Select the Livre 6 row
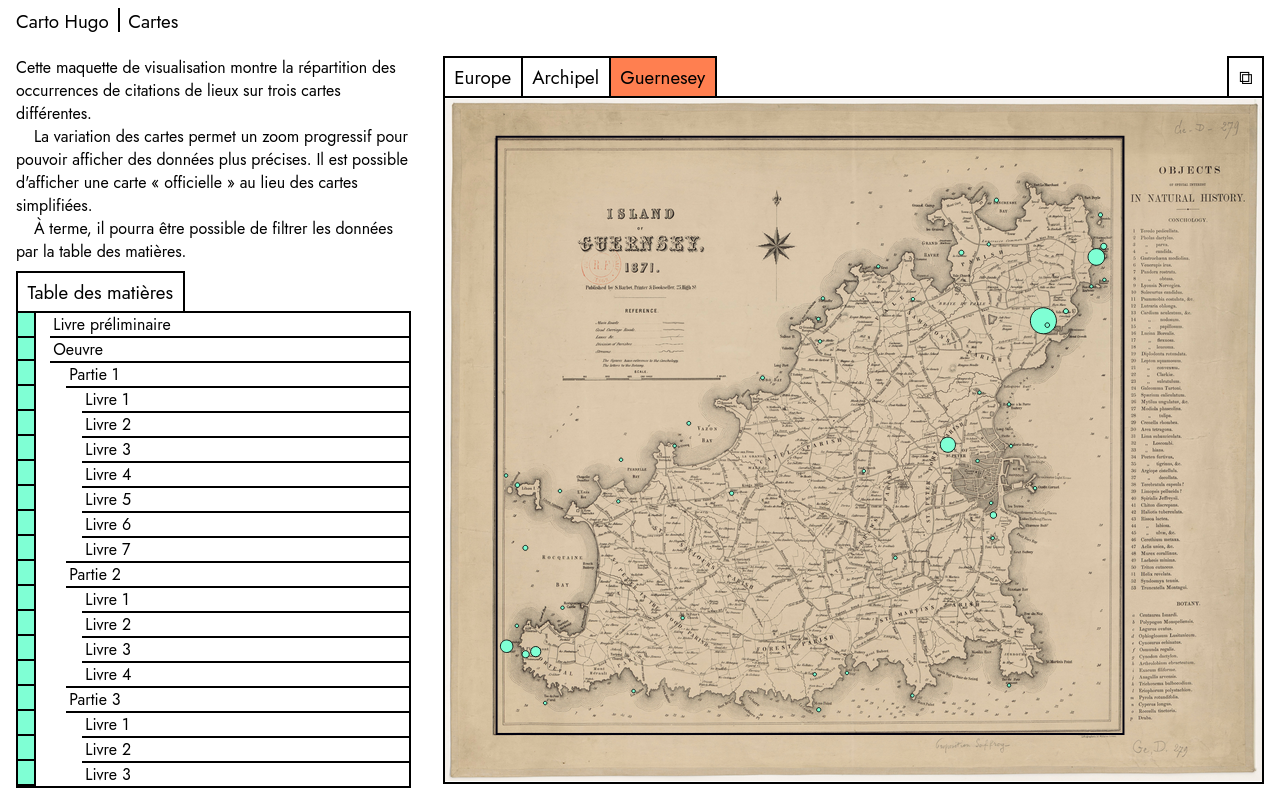This screenshot has width=1280, height=800. pyautogui.click(x=246, y=524)
